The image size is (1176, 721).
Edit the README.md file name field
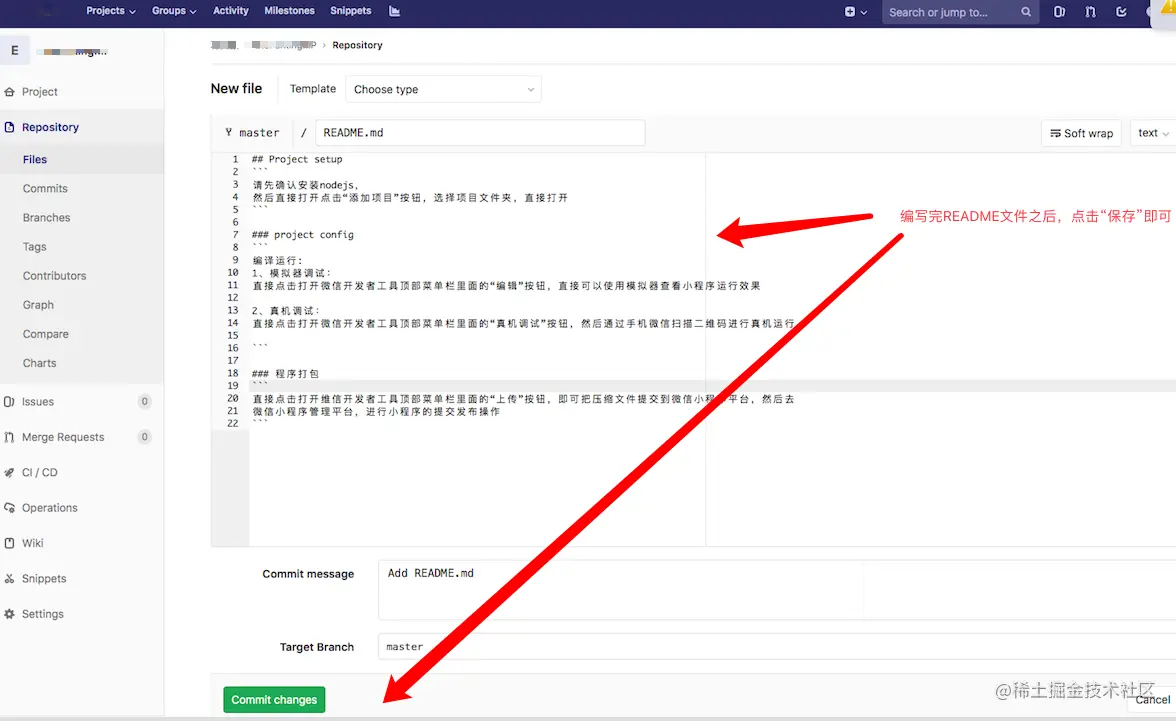480,133
